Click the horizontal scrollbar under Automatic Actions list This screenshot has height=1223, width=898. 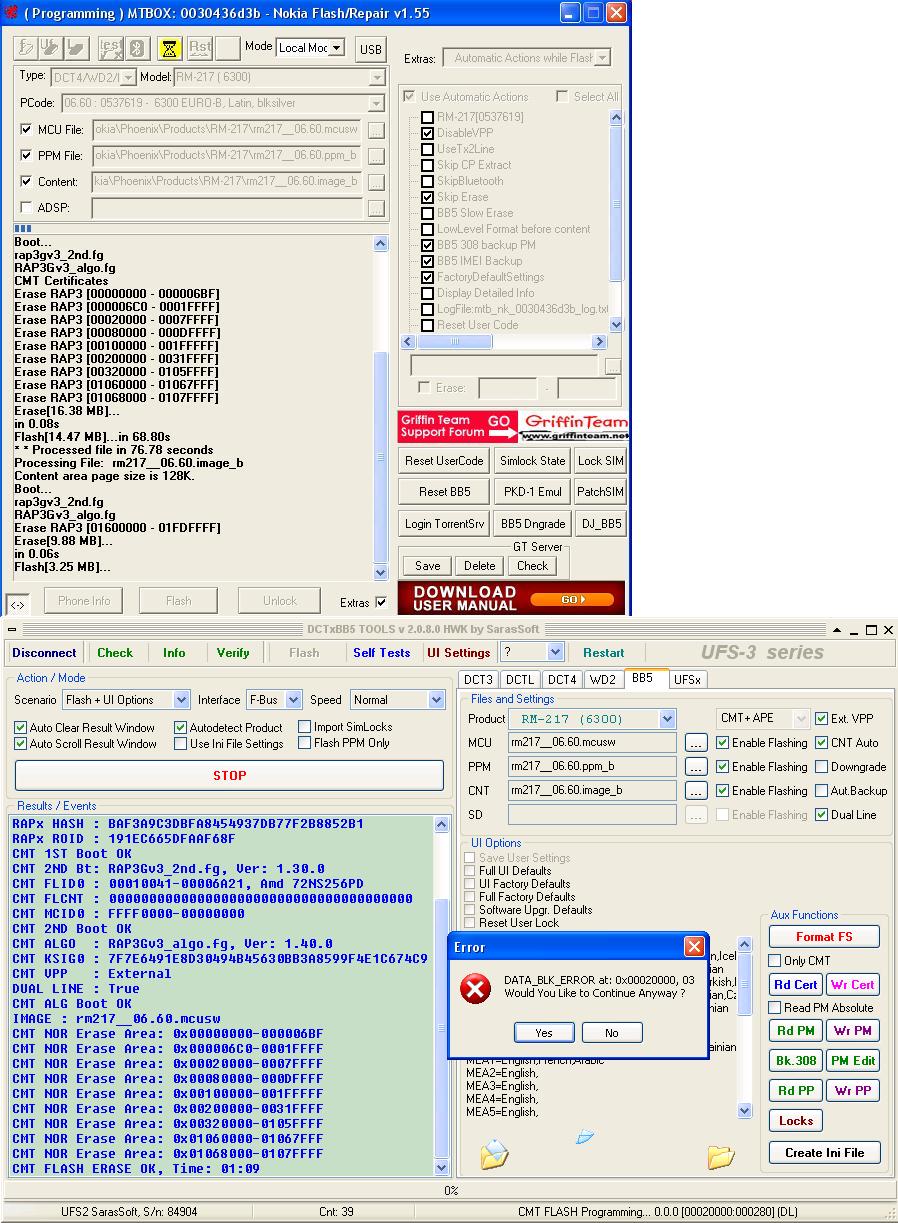[x=504, y=341]
